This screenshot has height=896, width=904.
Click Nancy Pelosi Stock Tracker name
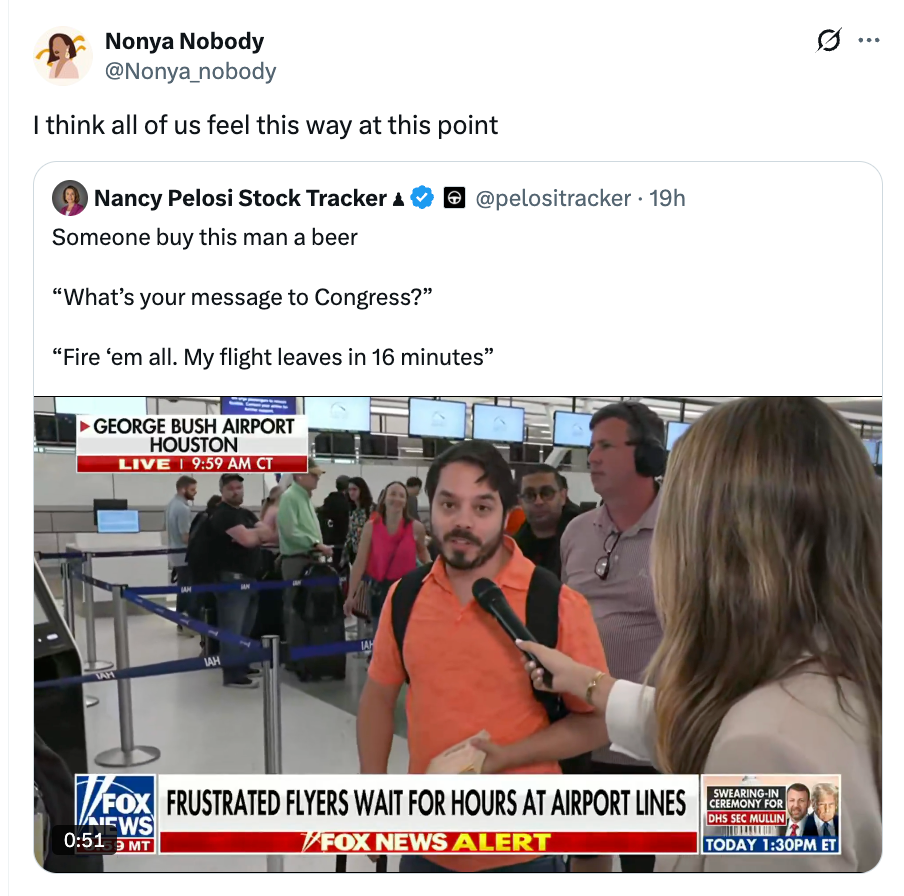pos(240,198)
